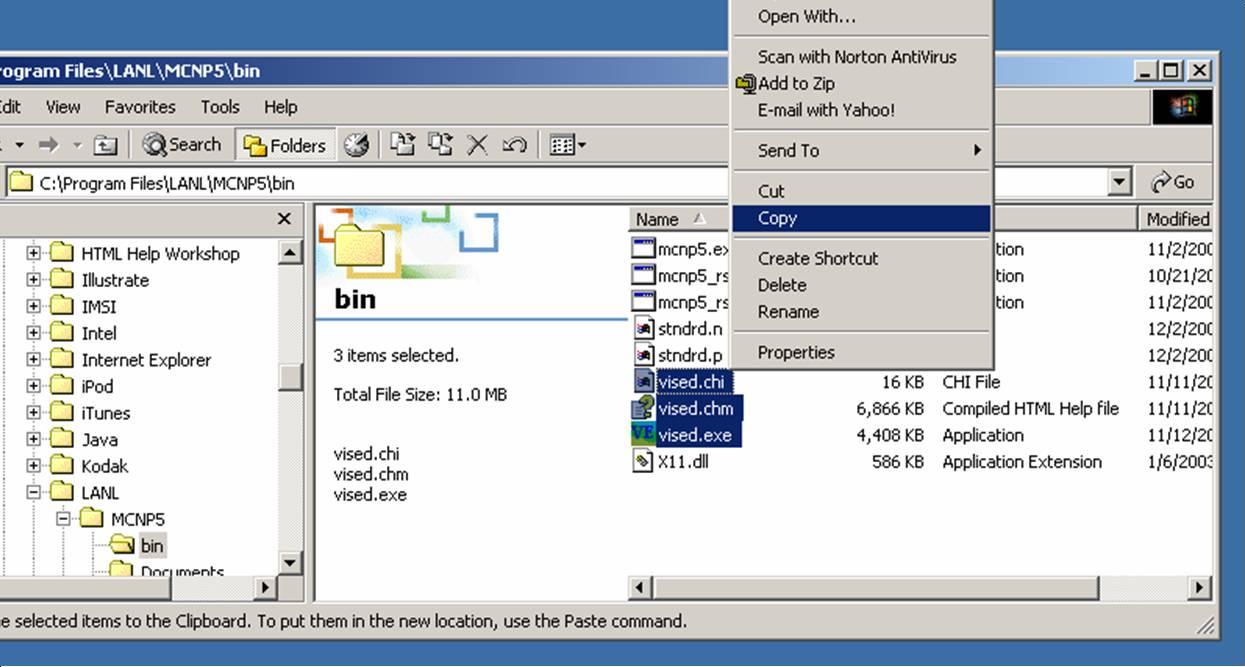Expand the Internet Explorer folder node
This screenshot has height=667, width=1245.
click(x=34, y=359)
